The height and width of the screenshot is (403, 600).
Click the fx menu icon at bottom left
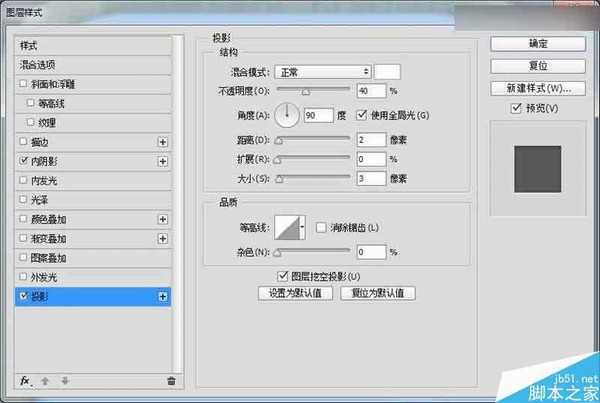[x=25, y=381]
